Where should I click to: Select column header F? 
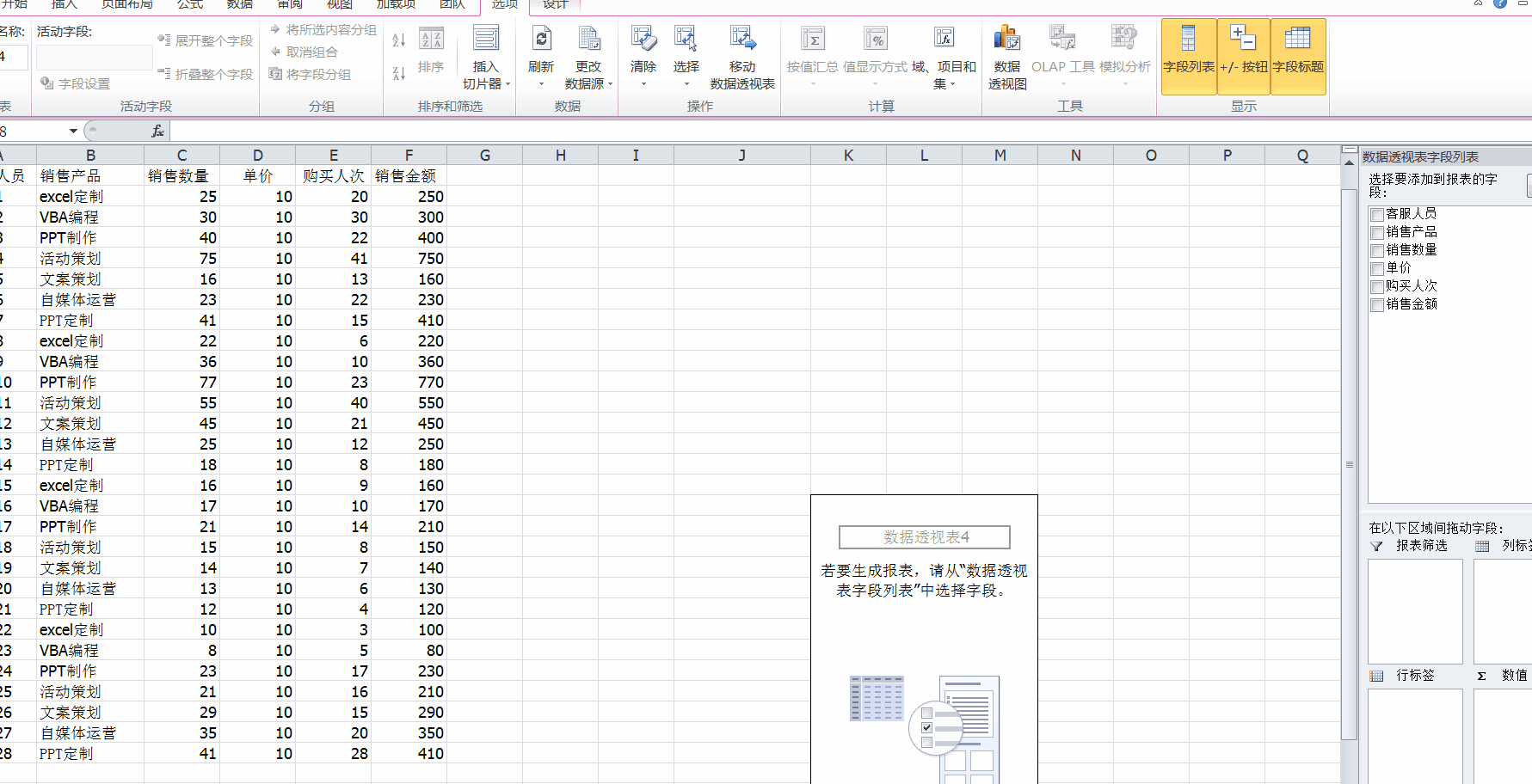pos(409,155)
